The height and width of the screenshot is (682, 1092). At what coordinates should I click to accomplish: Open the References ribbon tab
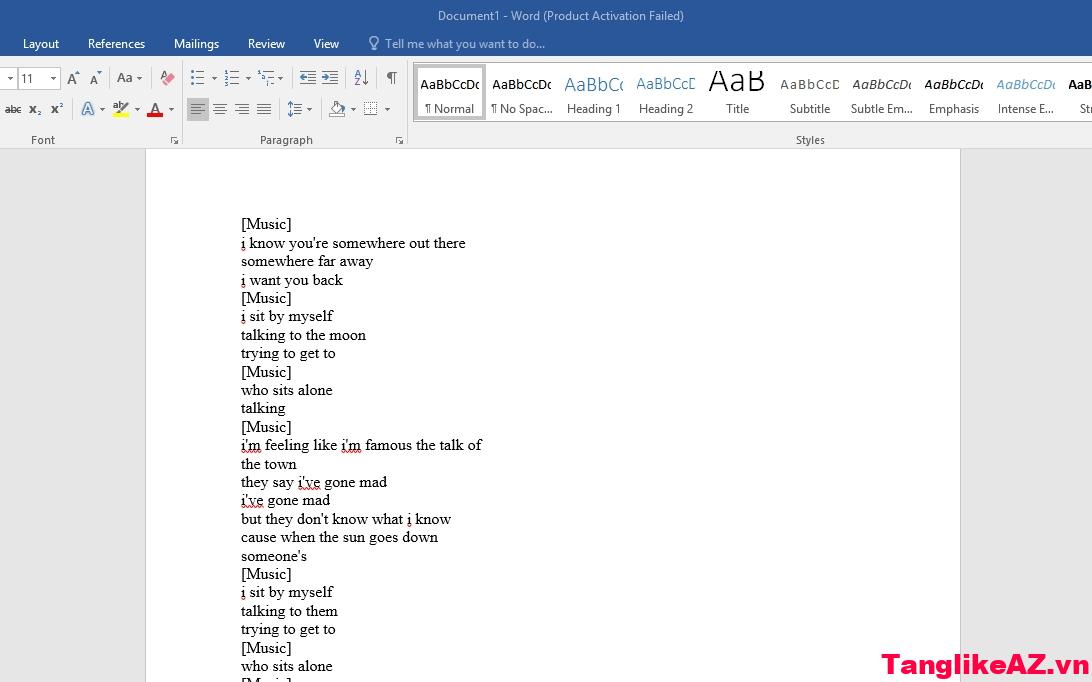click(x=116, y=44)
